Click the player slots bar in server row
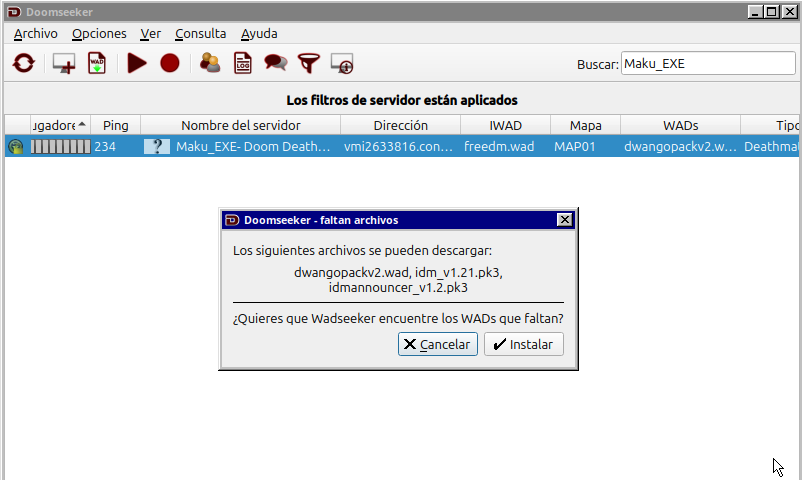The image size is (802, 480). 60,147
